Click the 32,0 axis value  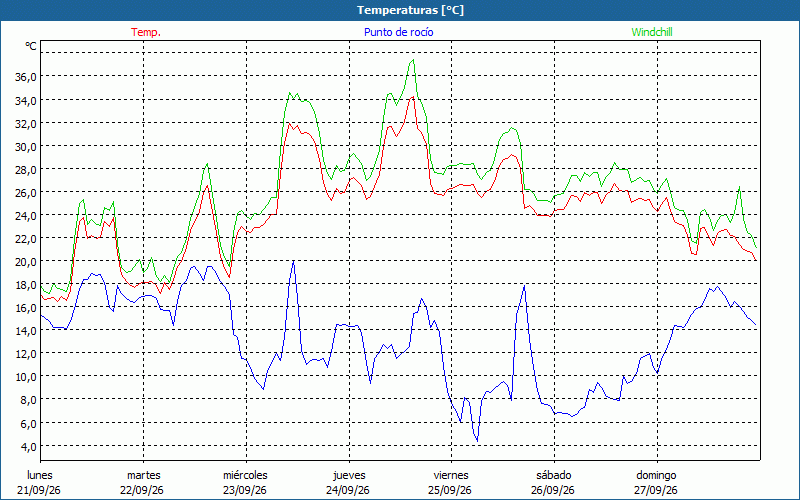point(26,123)
